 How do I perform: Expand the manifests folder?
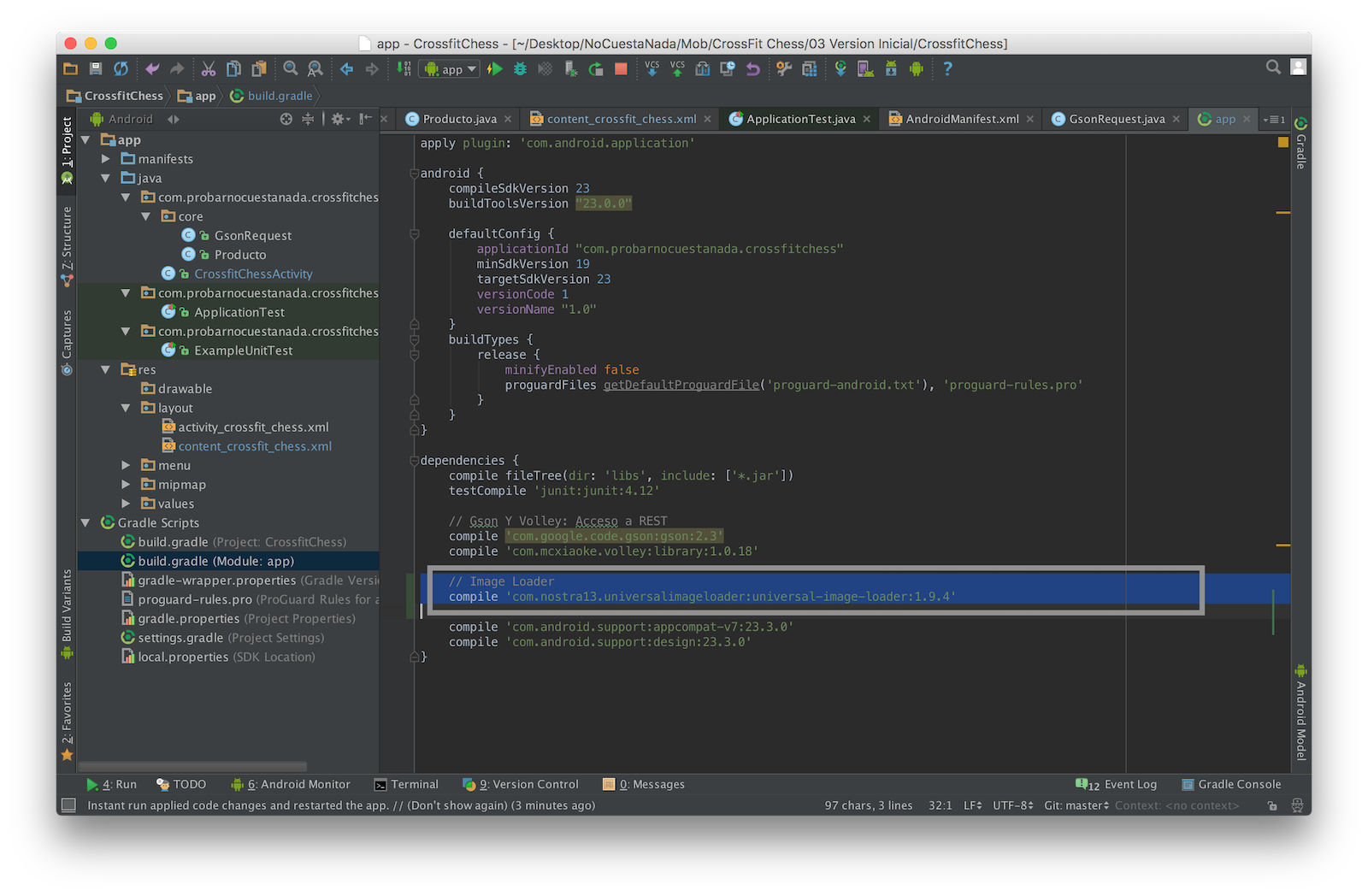pyautogui.click(x=105, y=159)
